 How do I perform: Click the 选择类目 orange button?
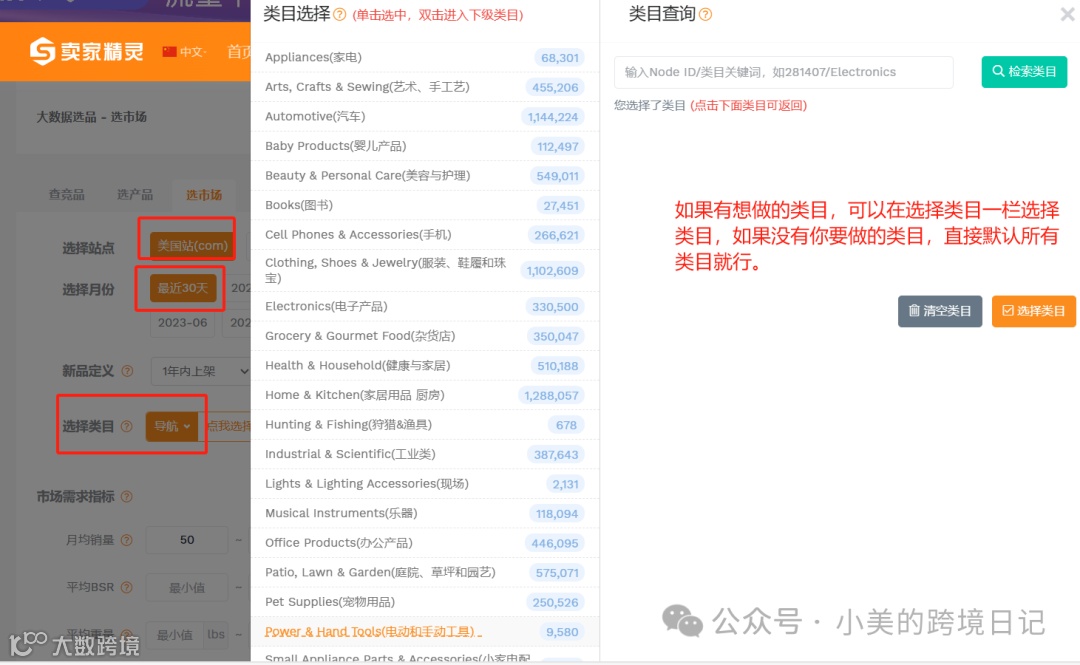point(1033,311)
